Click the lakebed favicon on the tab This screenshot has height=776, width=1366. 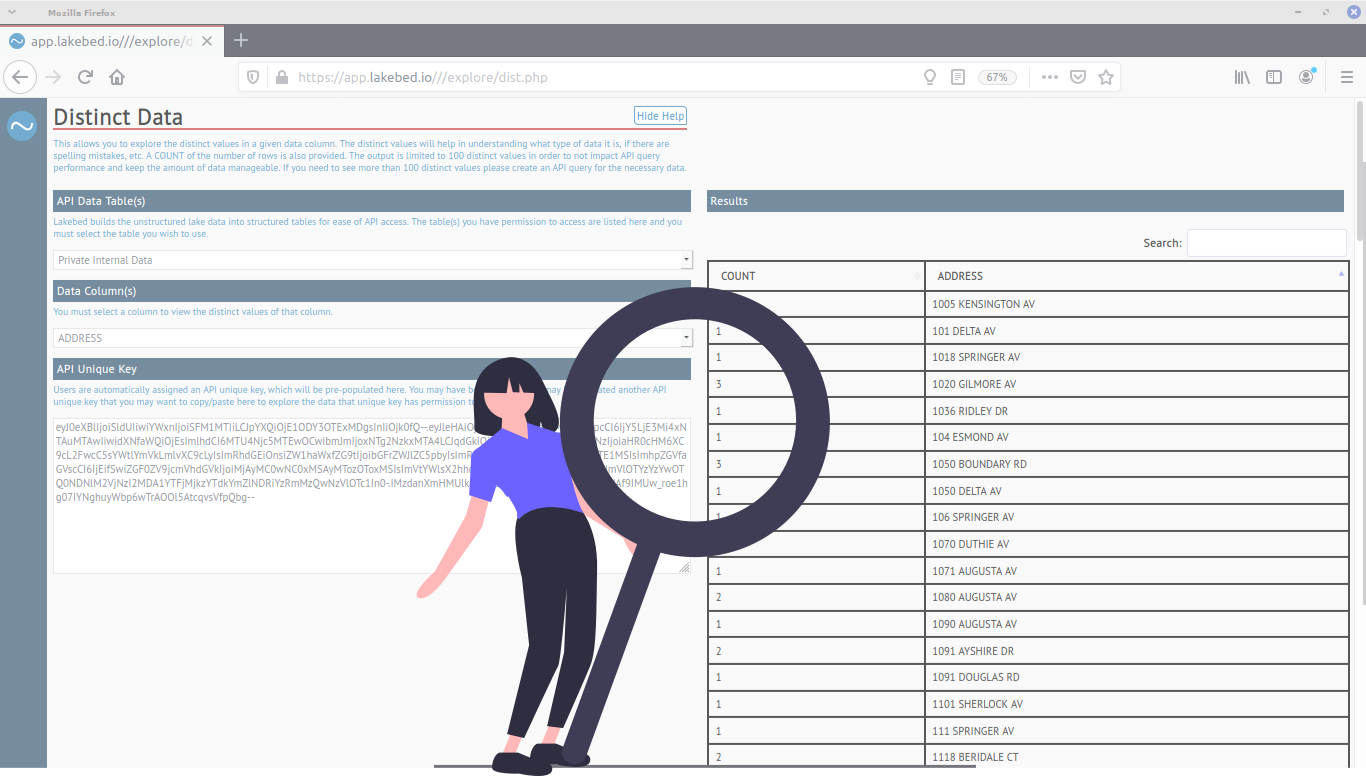pos(16,41)
